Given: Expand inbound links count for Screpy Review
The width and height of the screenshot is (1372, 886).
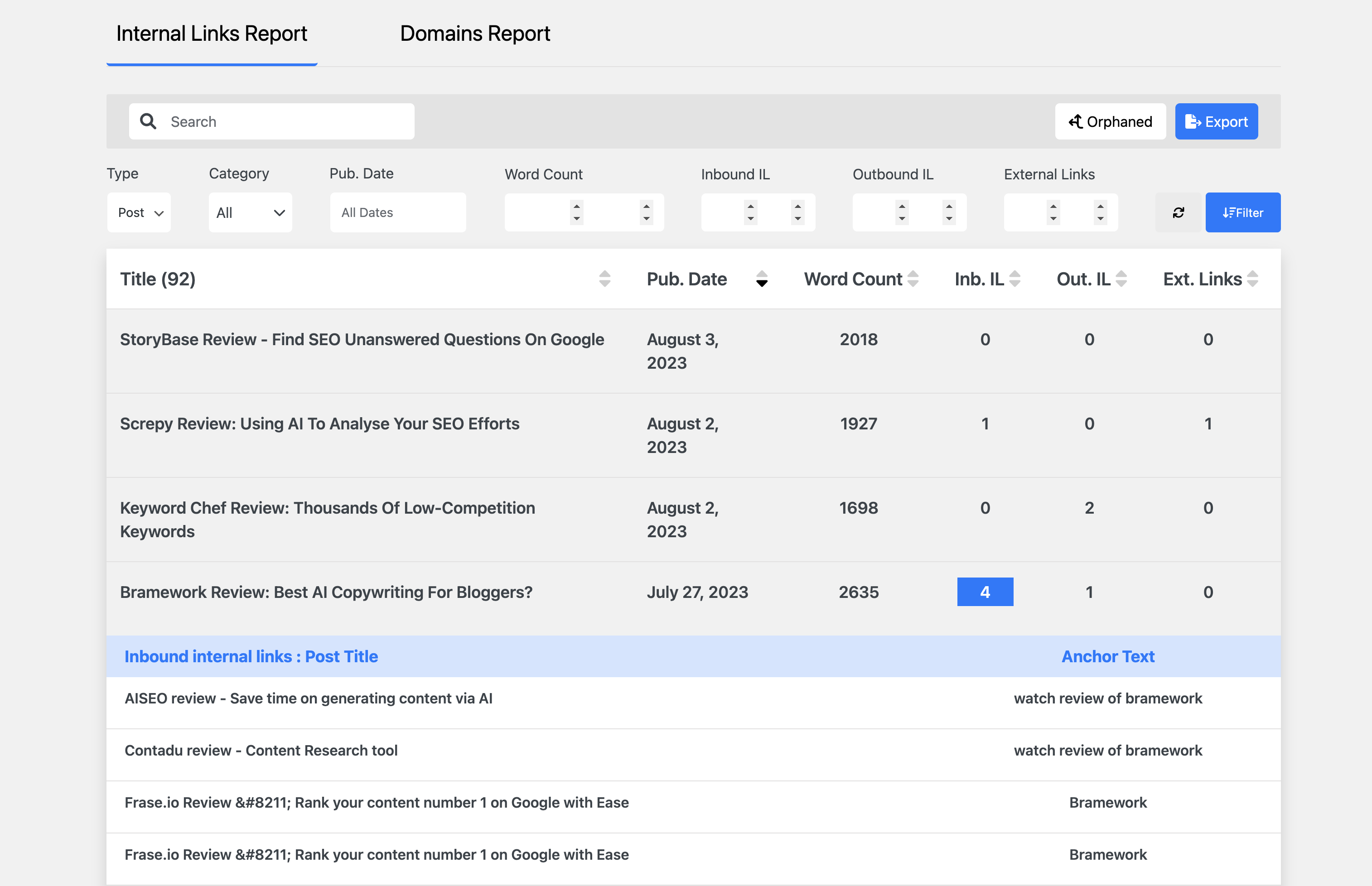Looking at the screenshot, I should 985,424.
